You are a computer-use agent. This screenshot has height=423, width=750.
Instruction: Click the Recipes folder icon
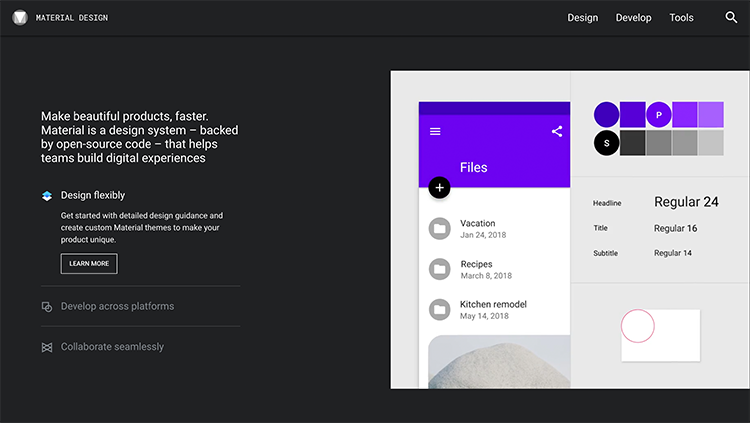tap(440, 269)
